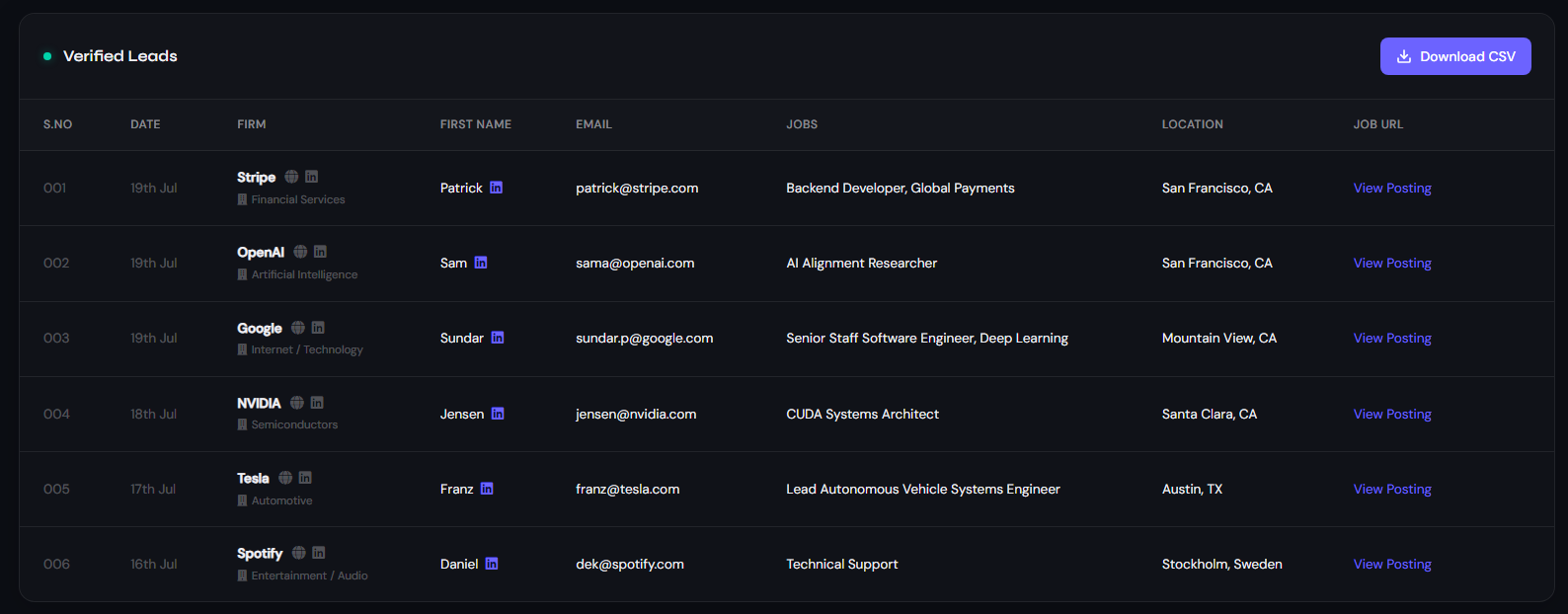Click serial number 004
1568x614 pixels.
click(x=56, y=414)
